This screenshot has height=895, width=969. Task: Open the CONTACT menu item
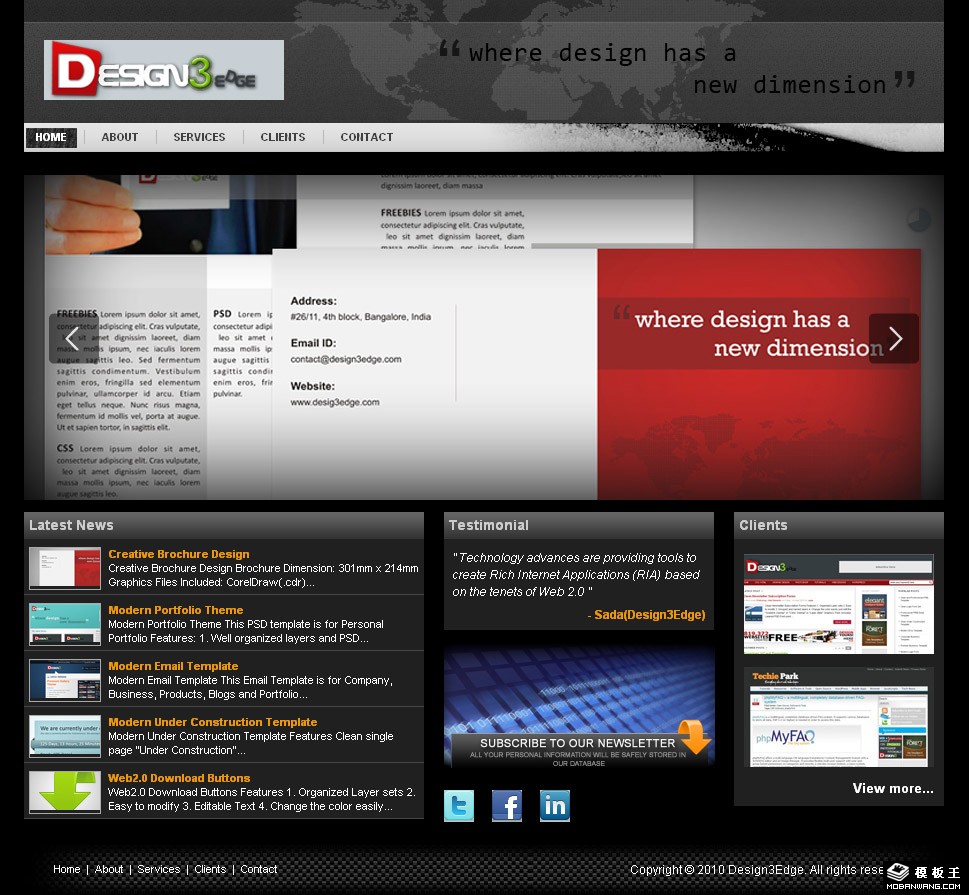[366, 137]
